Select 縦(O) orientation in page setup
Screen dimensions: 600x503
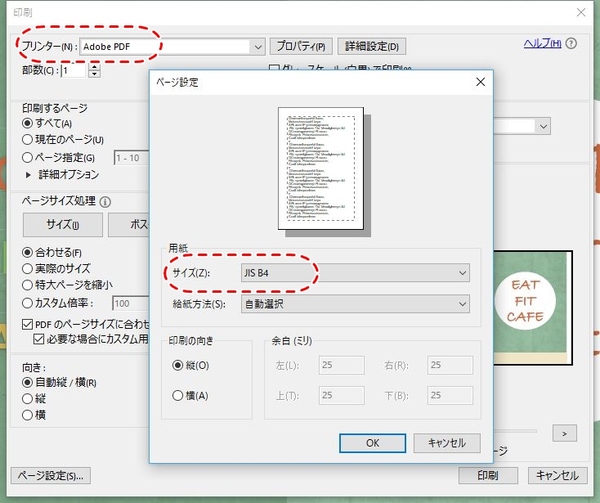point(178,365)
